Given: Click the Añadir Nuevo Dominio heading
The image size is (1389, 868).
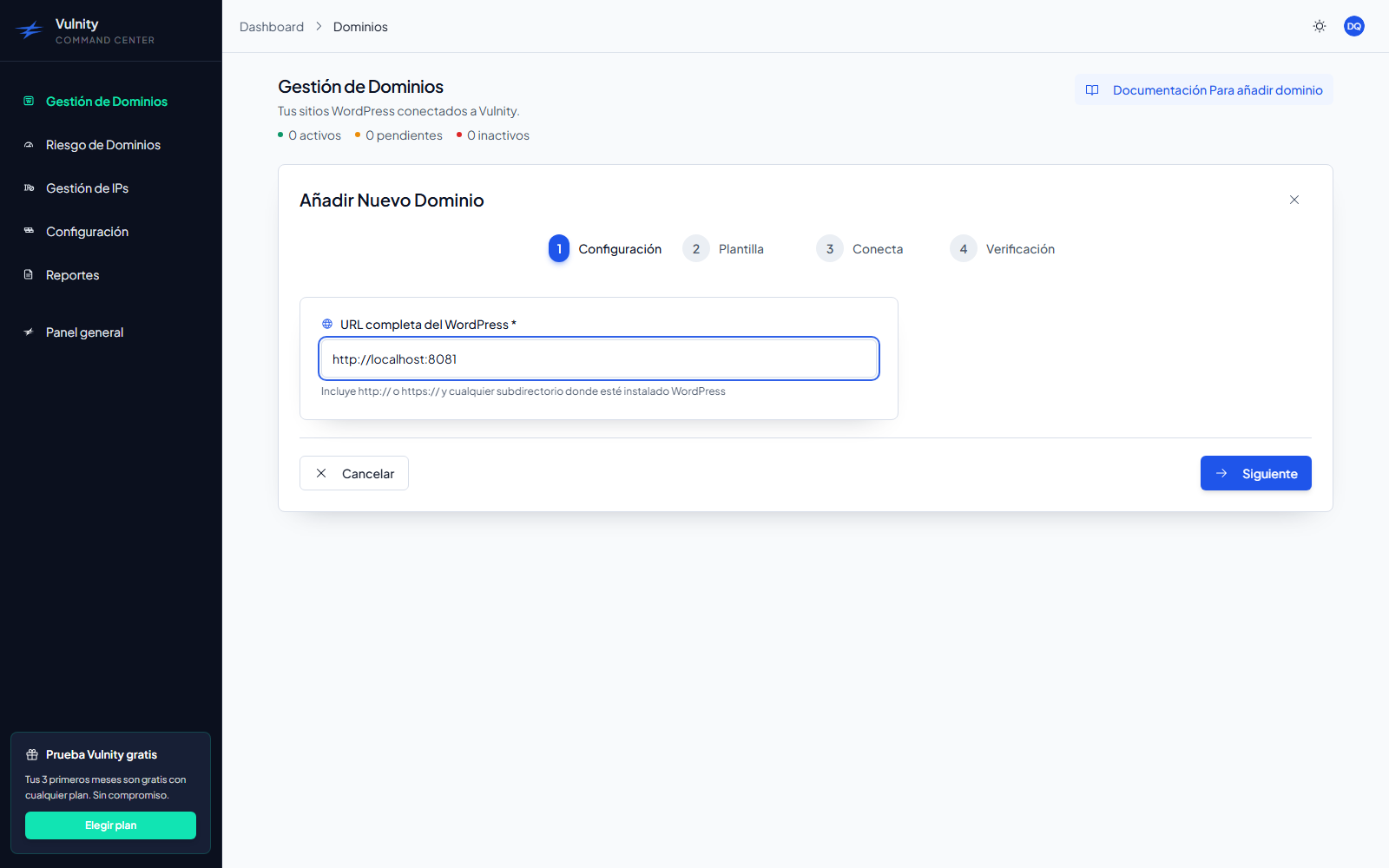Looking at the screenshot, I should [392, 201].
